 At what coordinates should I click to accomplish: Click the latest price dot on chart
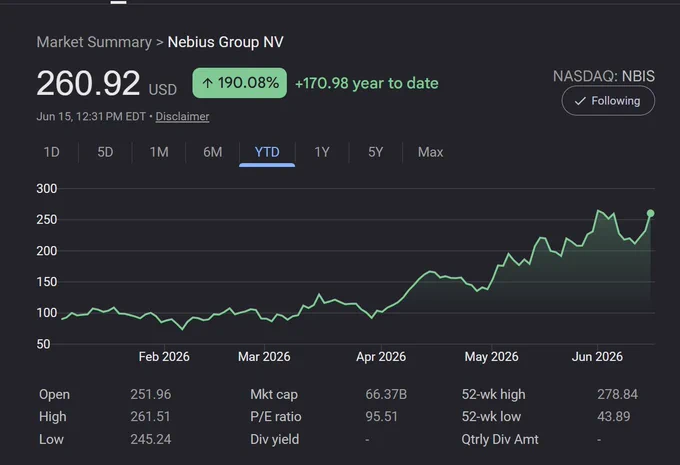[x=651, y=213]
